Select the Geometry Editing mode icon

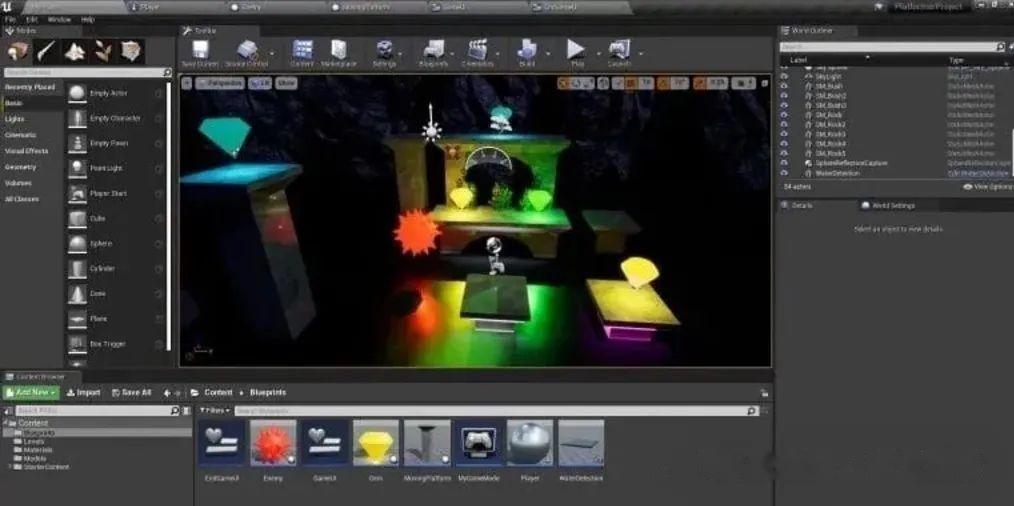pos(131,51)
